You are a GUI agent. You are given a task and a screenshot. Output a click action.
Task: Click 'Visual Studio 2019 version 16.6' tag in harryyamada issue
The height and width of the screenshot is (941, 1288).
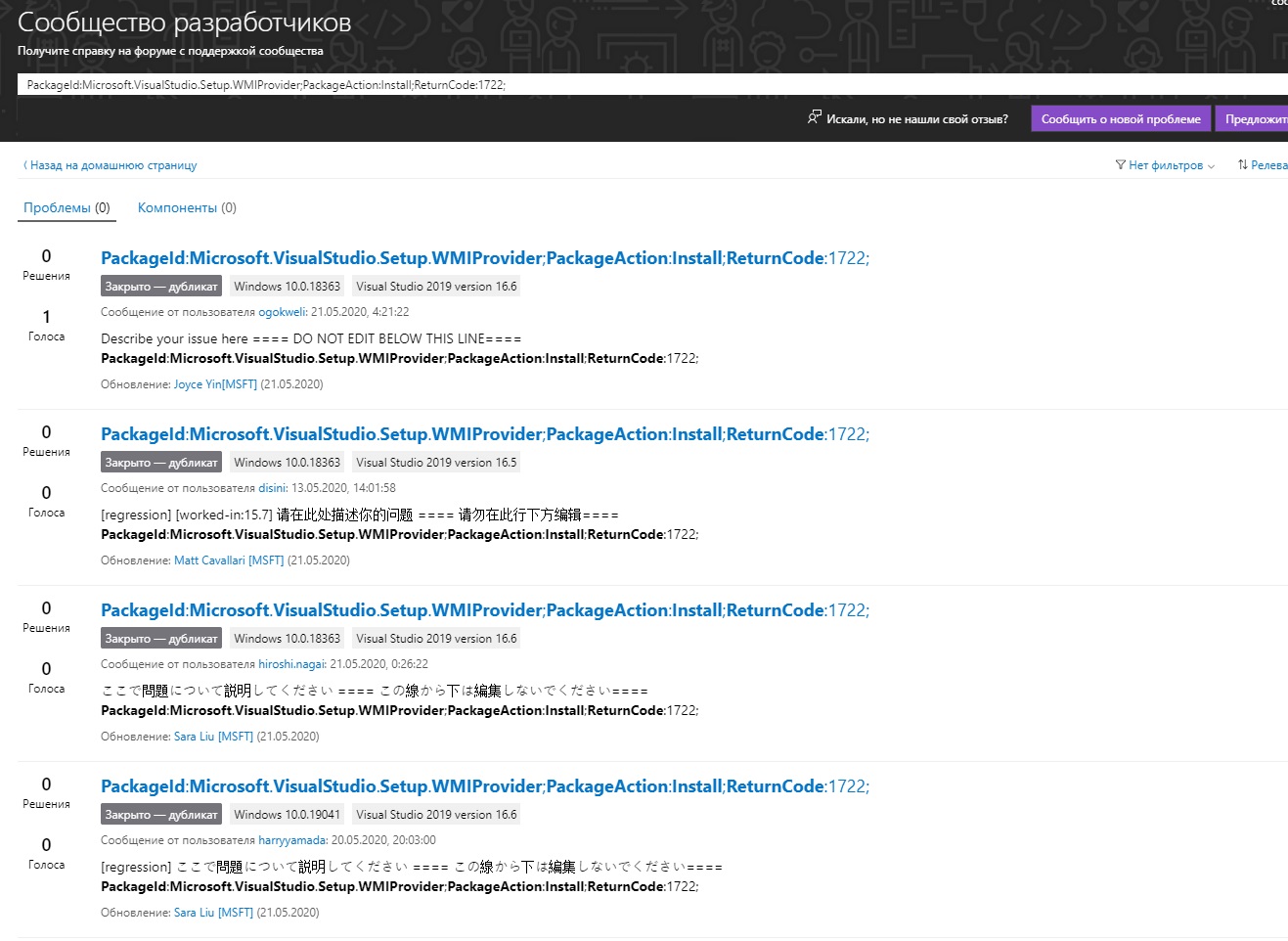[x=436, y=815]
